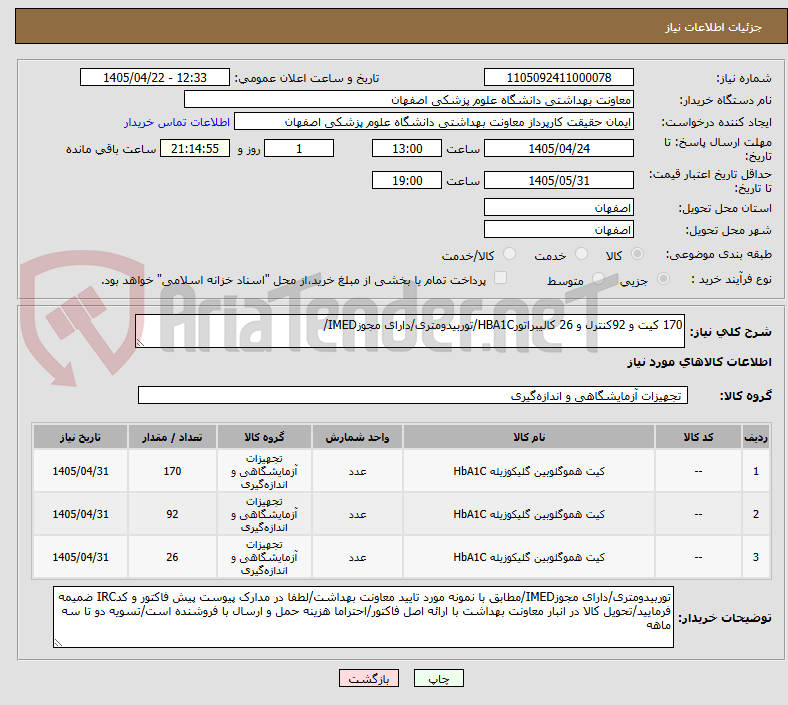Click the announcement date field 1405/04/22 - 12:33
The height and width of the screenshot is (705, 788).
[x=155, y=77]
